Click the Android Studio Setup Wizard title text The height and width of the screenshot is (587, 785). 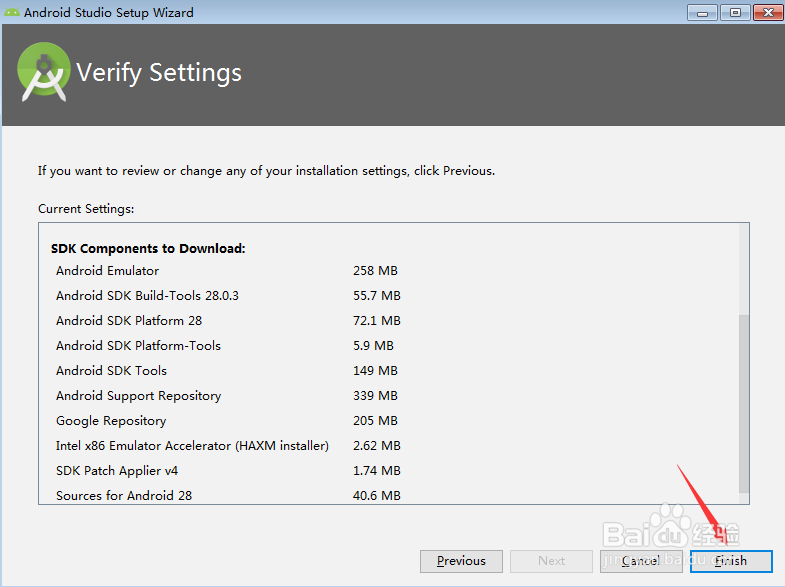click(x=109, y=13)
